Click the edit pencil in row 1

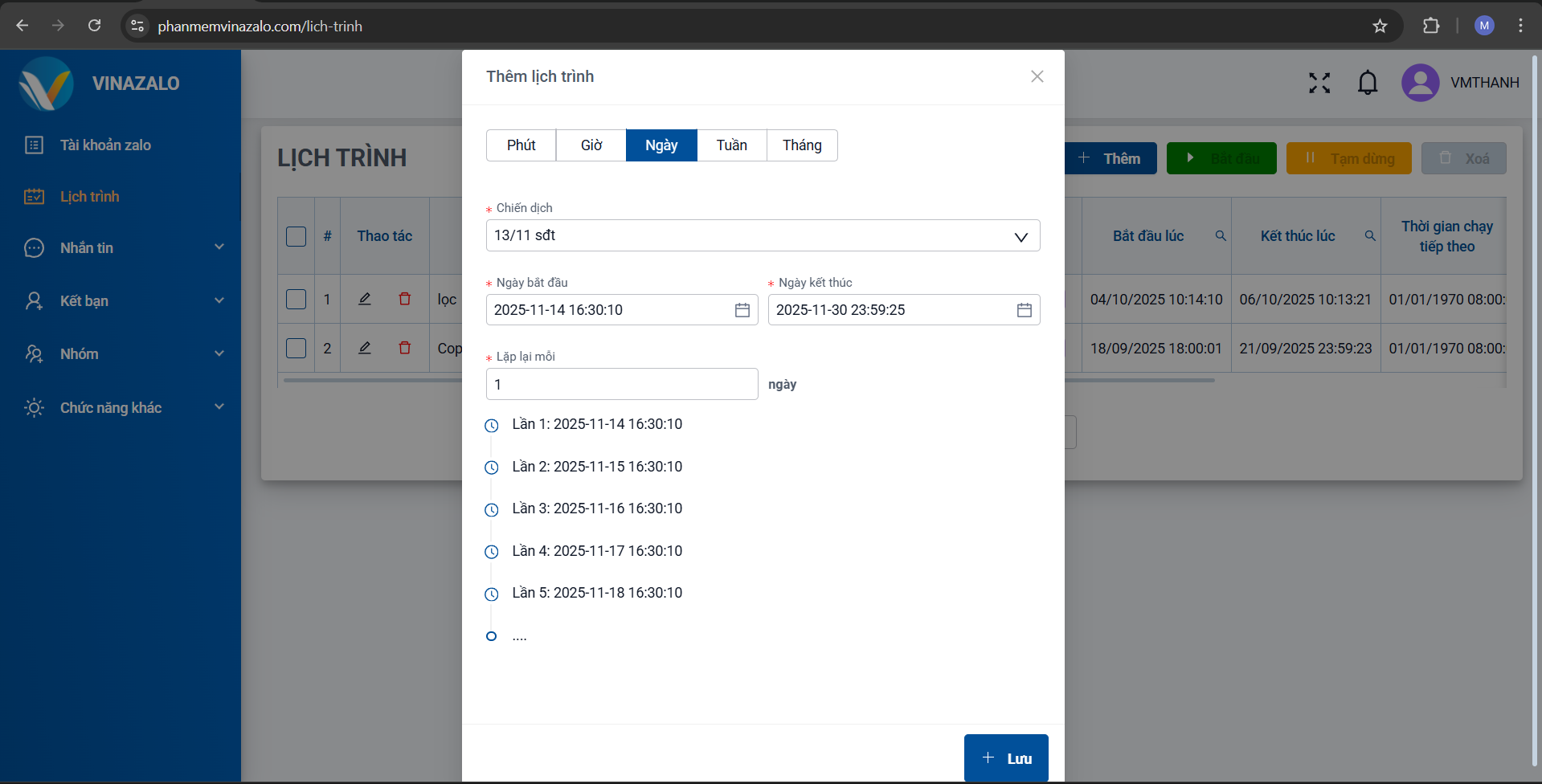[x=365, y=299]
